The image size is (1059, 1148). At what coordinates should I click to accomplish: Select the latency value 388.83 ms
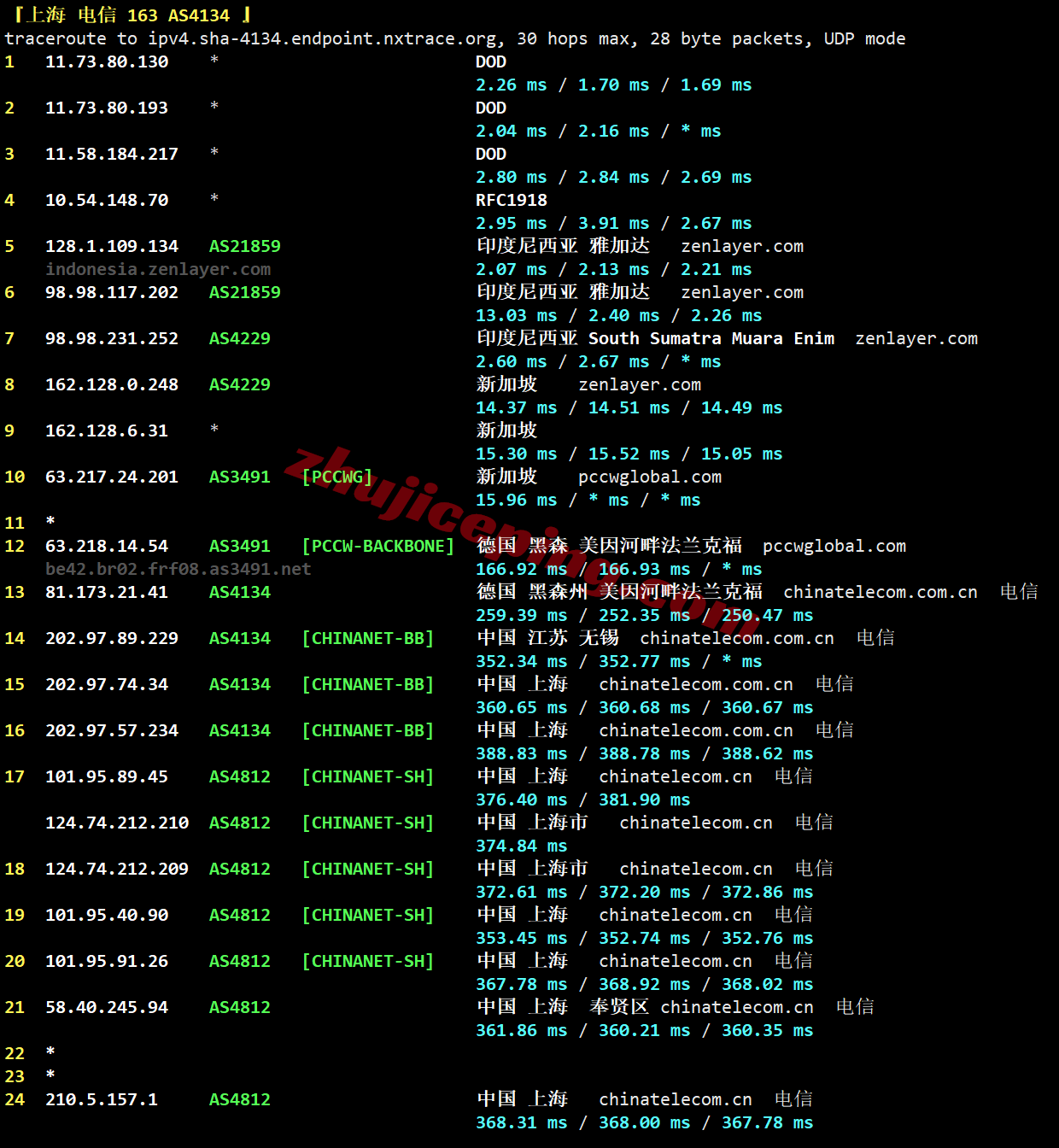pos(522,753)
